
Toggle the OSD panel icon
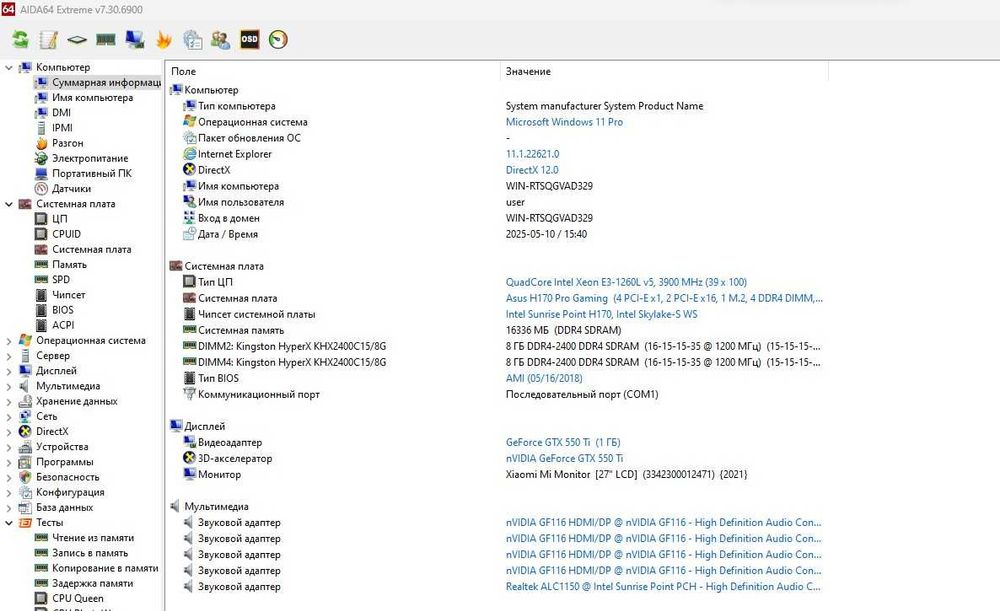coord(249,40)
